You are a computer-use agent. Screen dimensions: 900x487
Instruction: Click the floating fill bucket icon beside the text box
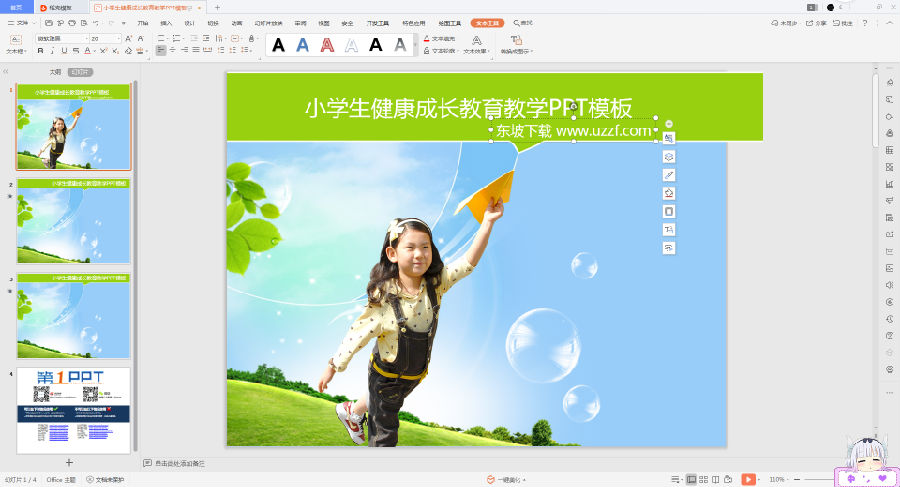point(669,194)
